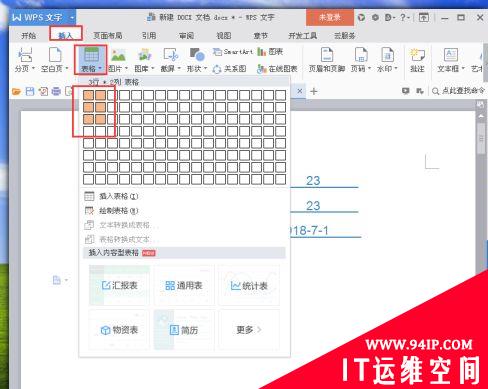Open the 文本框 text box tool
Image resolution: width=488 pixels, height=389 pixels.
click(451, 55)
